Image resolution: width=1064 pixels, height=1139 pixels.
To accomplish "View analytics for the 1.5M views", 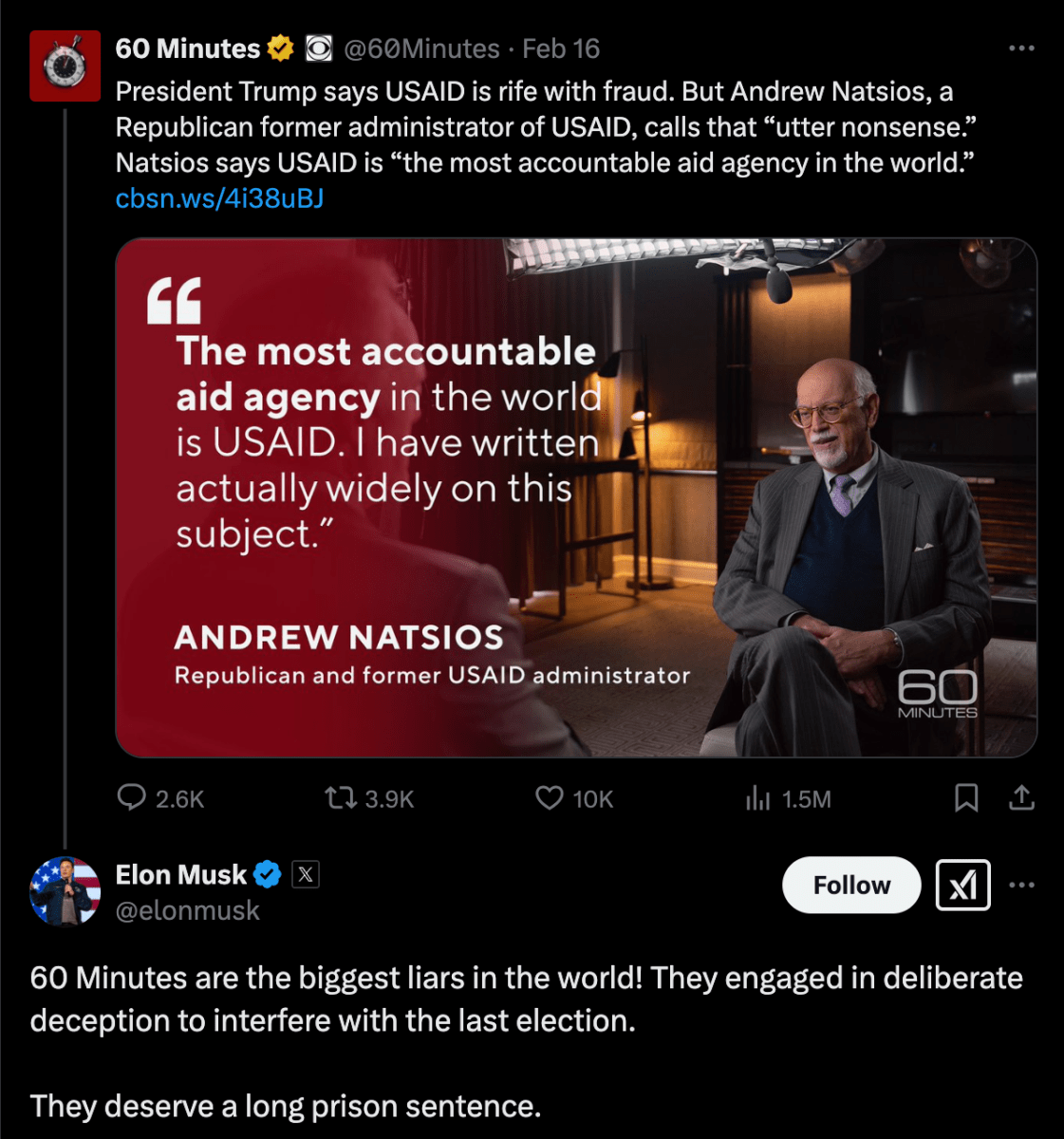I will (x=758, y=798).
